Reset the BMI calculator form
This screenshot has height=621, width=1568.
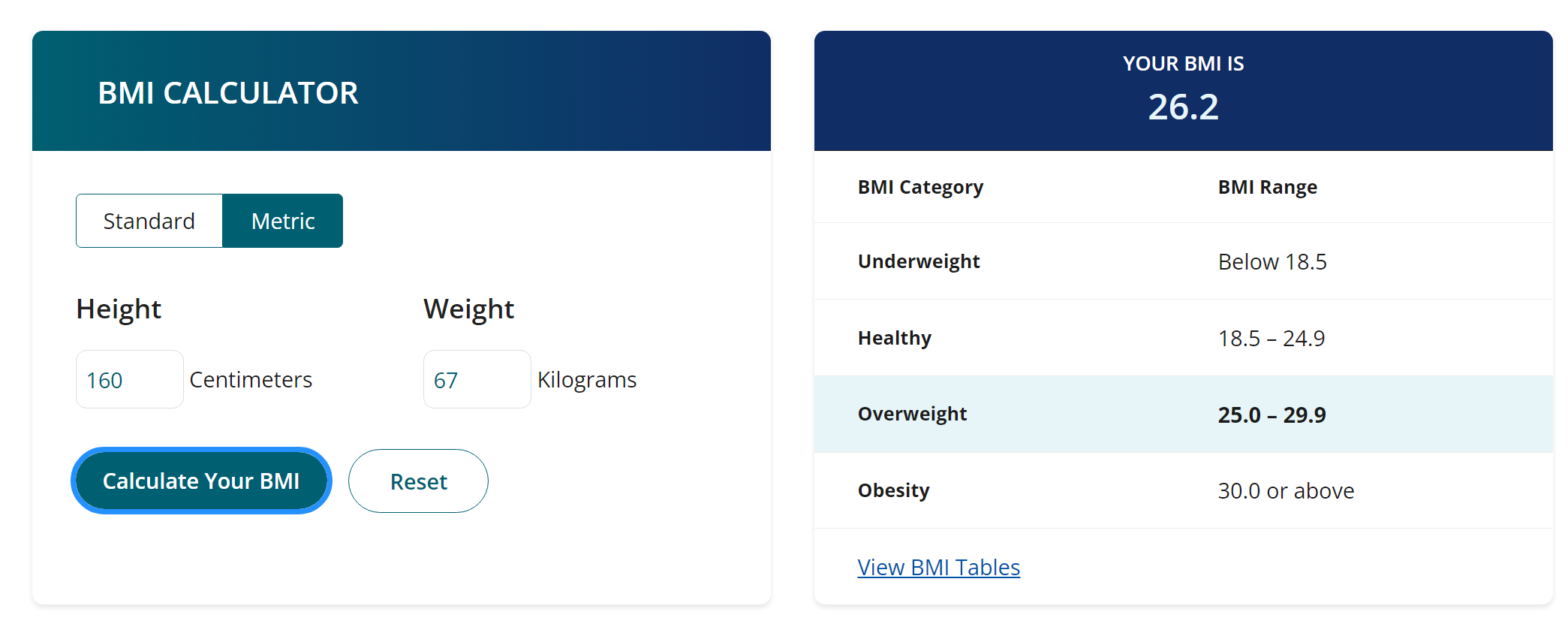pyautogui.click(x=418, y=481)
